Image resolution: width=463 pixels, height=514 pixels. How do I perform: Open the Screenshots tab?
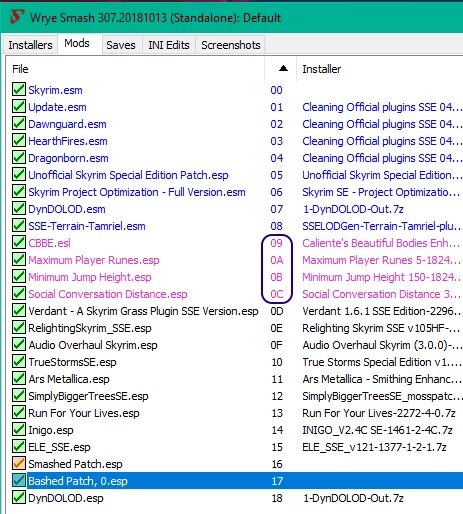tap(231, 45)
